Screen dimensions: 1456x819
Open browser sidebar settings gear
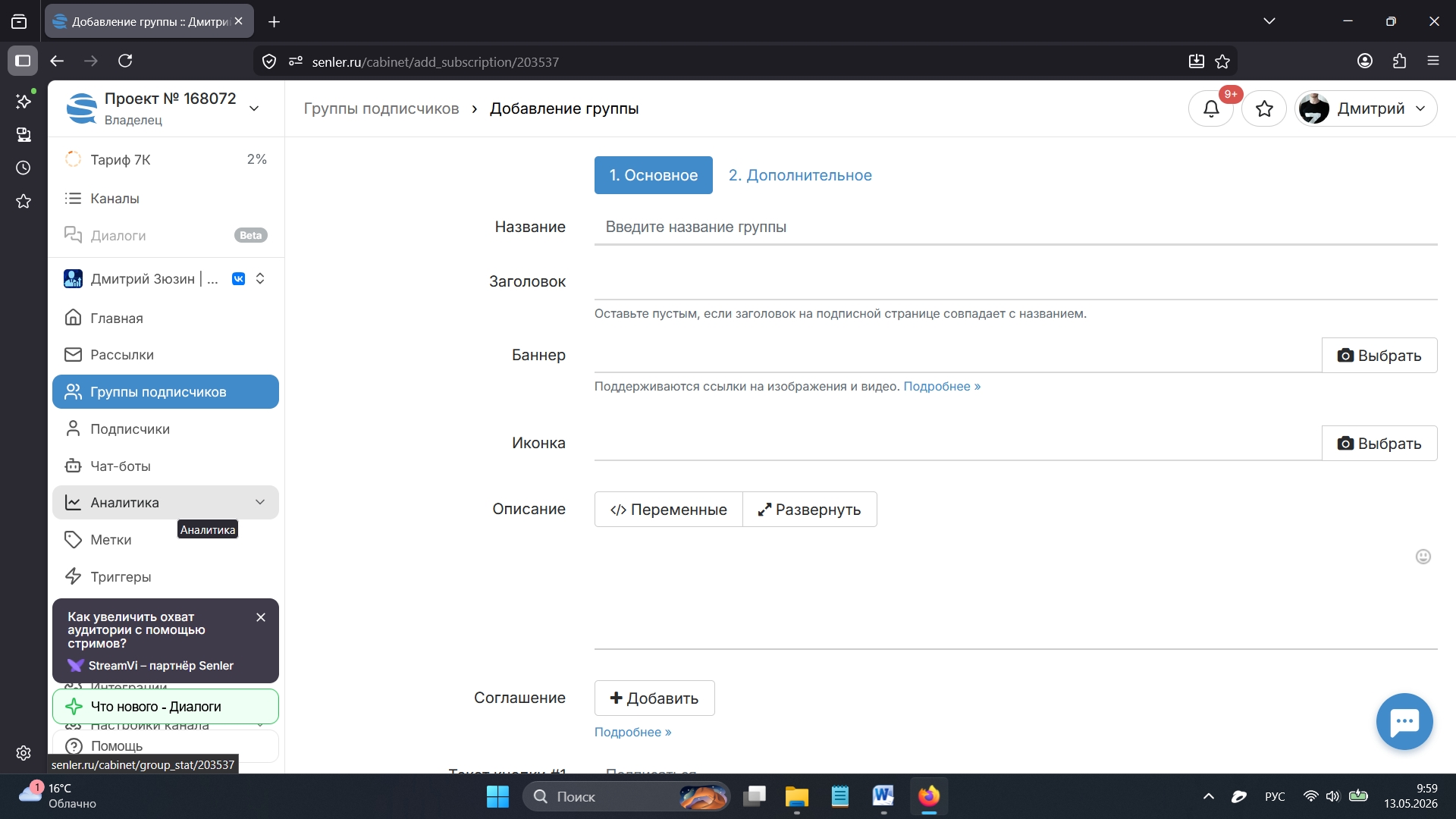pos(24,753)
